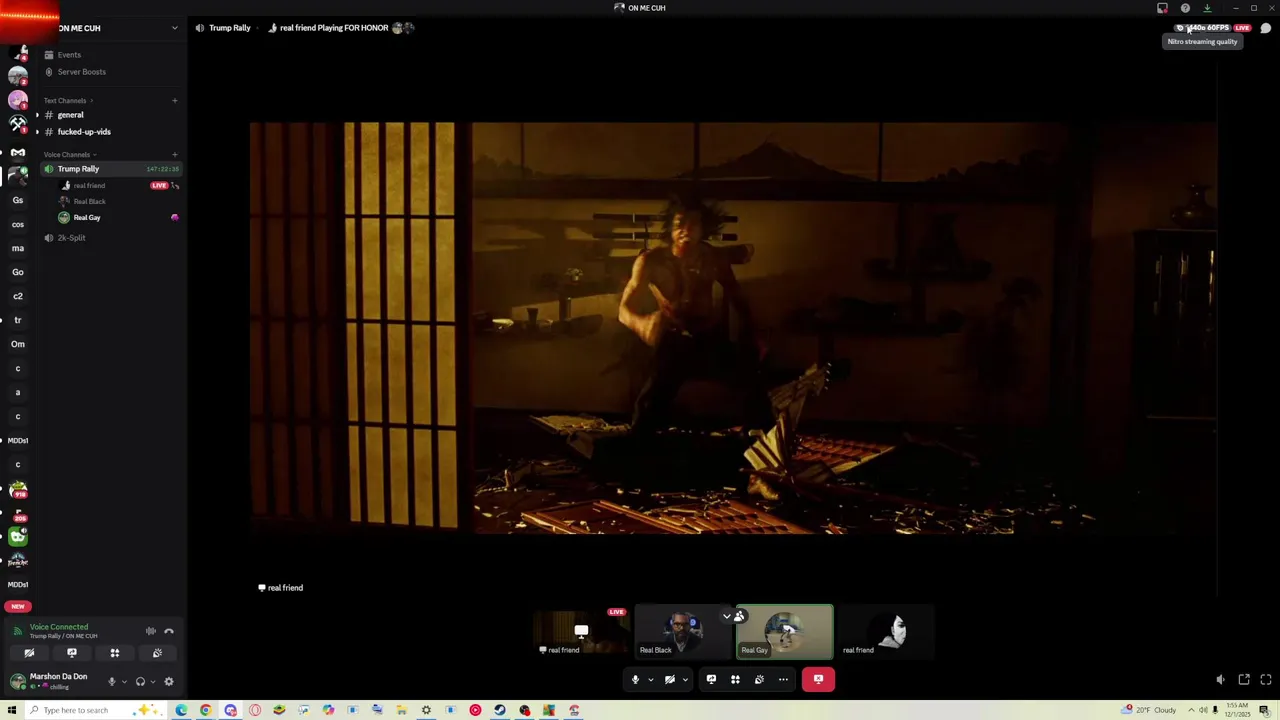Open input device options arrow in user panel
The image size is (1280, 720).
tap(124, 682)
